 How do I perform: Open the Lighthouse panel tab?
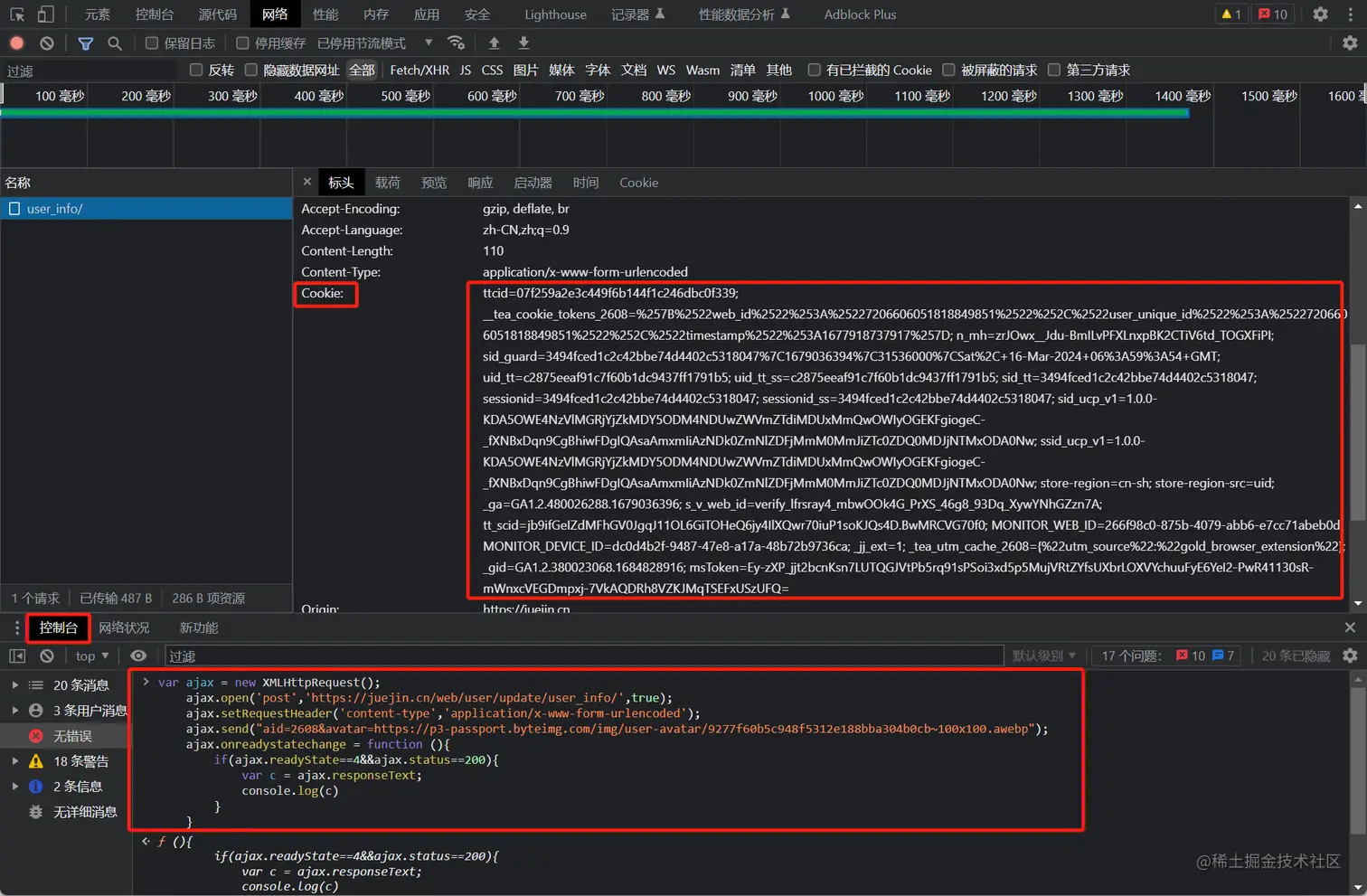555,14
